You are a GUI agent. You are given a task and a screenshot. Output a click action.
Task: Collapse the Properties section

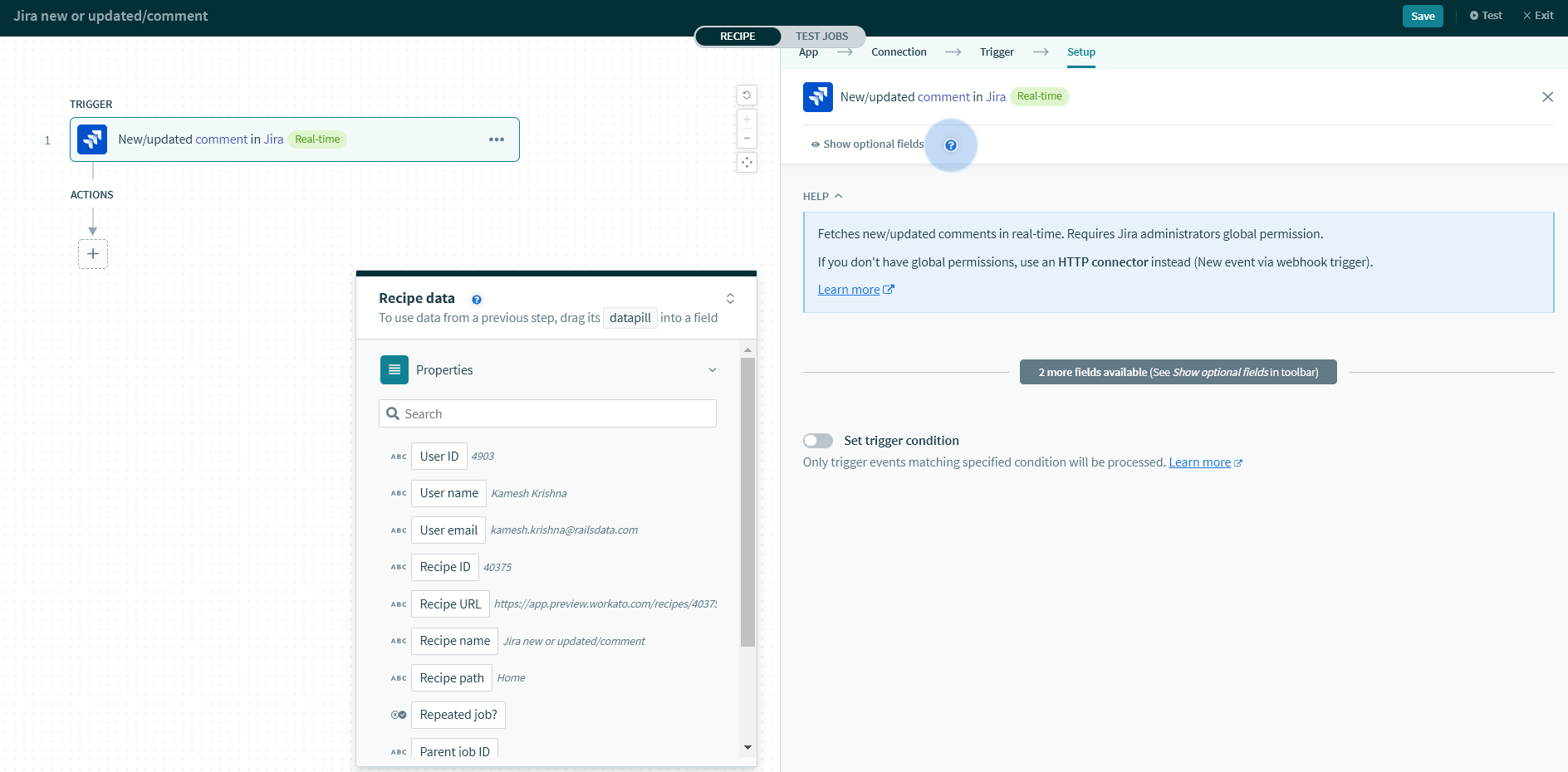712,370
